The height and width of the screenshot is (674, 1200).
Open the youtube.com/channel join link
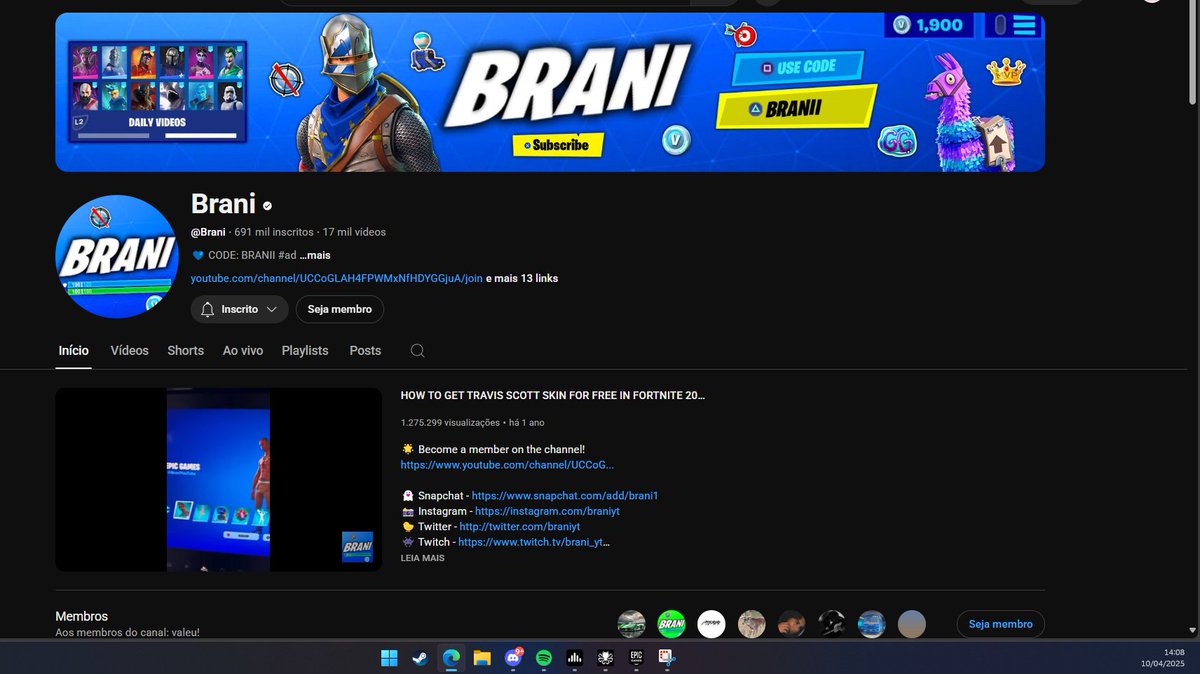pos(337,278)
